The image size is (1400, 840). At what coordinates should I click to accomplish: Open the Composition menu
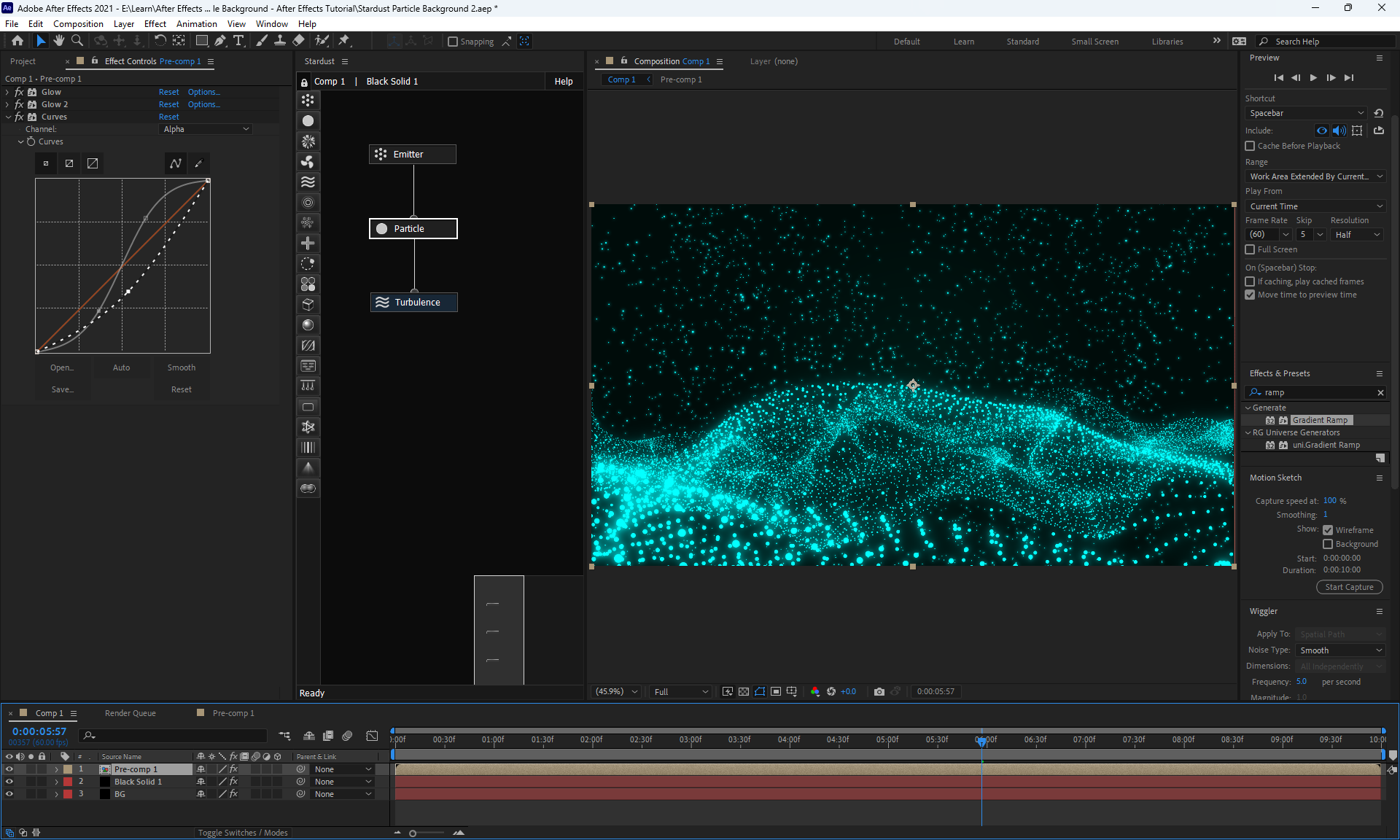[78, 24]
